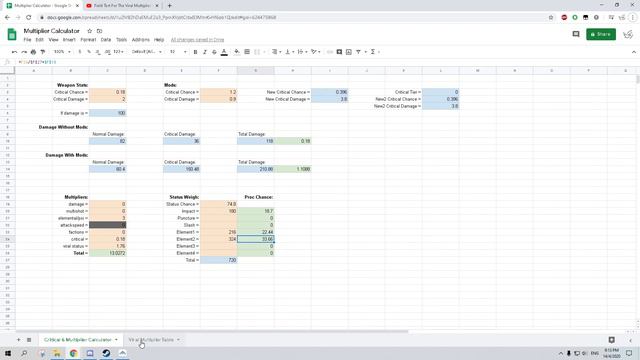Toggle bold formatting
Image resolution: width=640 pixels, height=360 pixels.
[x=196, y=52]
